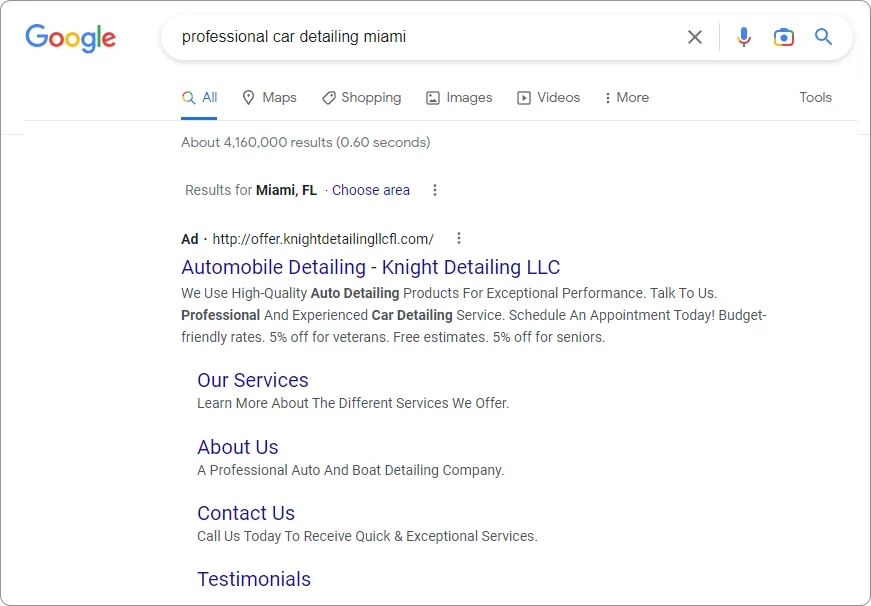The height and width of the screenshot is (606, 871).
Task: Start voice search with the microphone icon
Action: click(744, 37)
